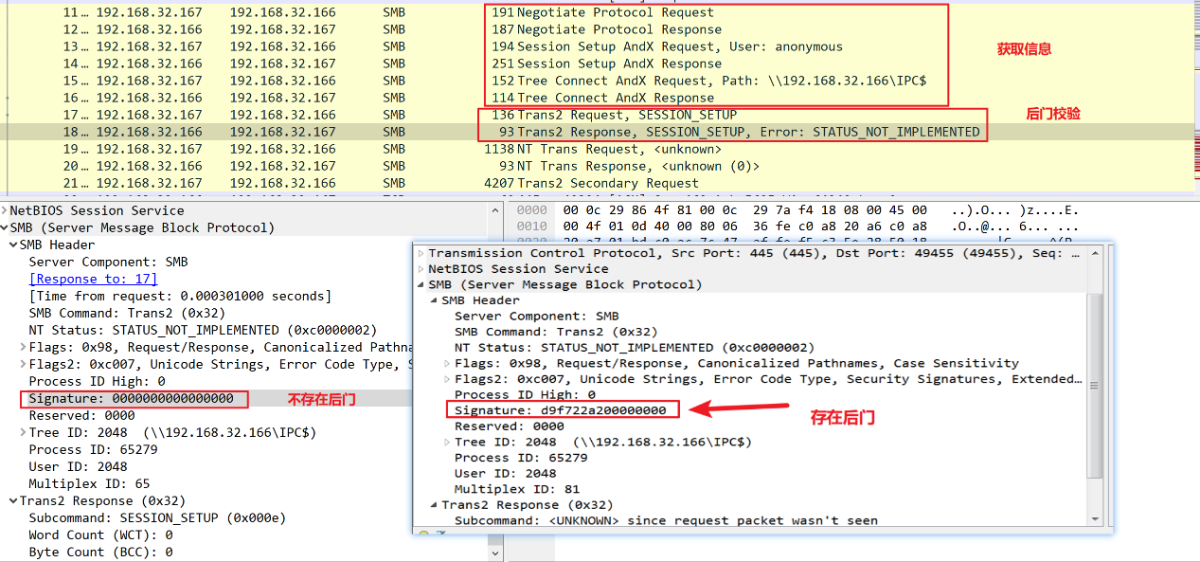
Task: Select packet 16 Tree Connect AndX Response
Action: tap(600, 98)
